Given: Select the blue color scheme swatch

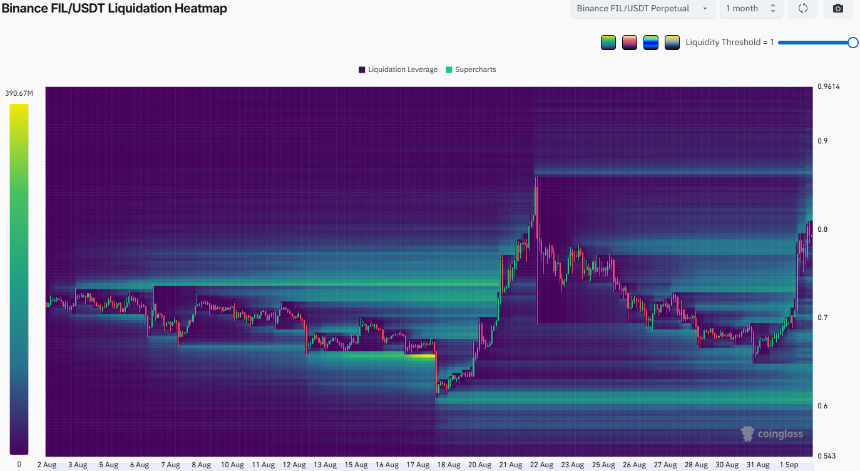Looking at the screenshot, I should 650,42.
